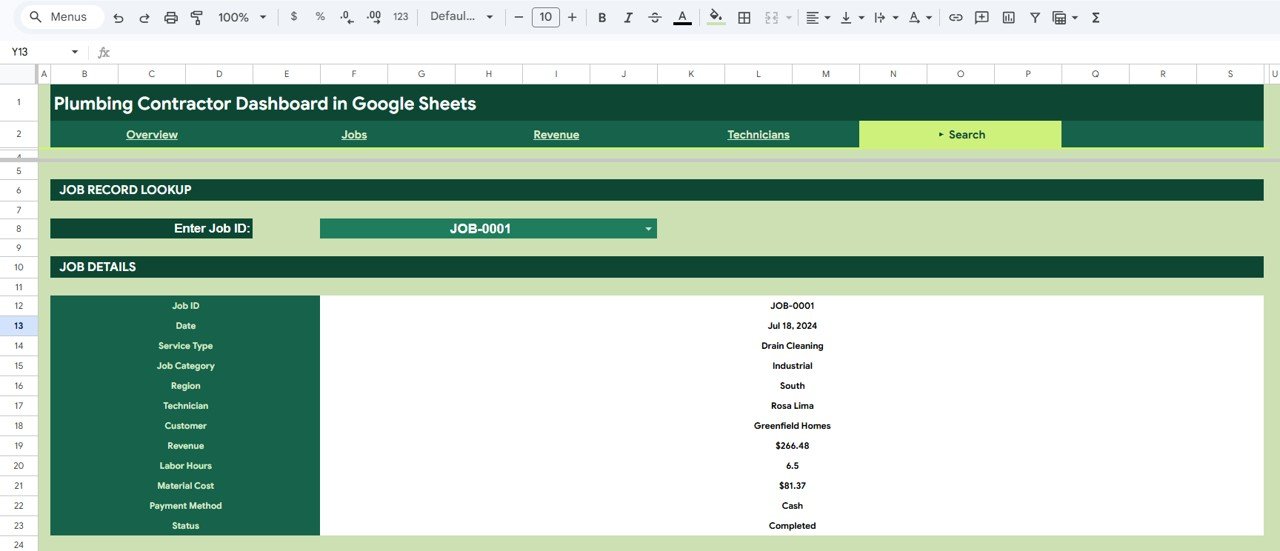Select the JOB RECORD LOOKUP header
The image size is (1280, 551).
click(657, 190)
